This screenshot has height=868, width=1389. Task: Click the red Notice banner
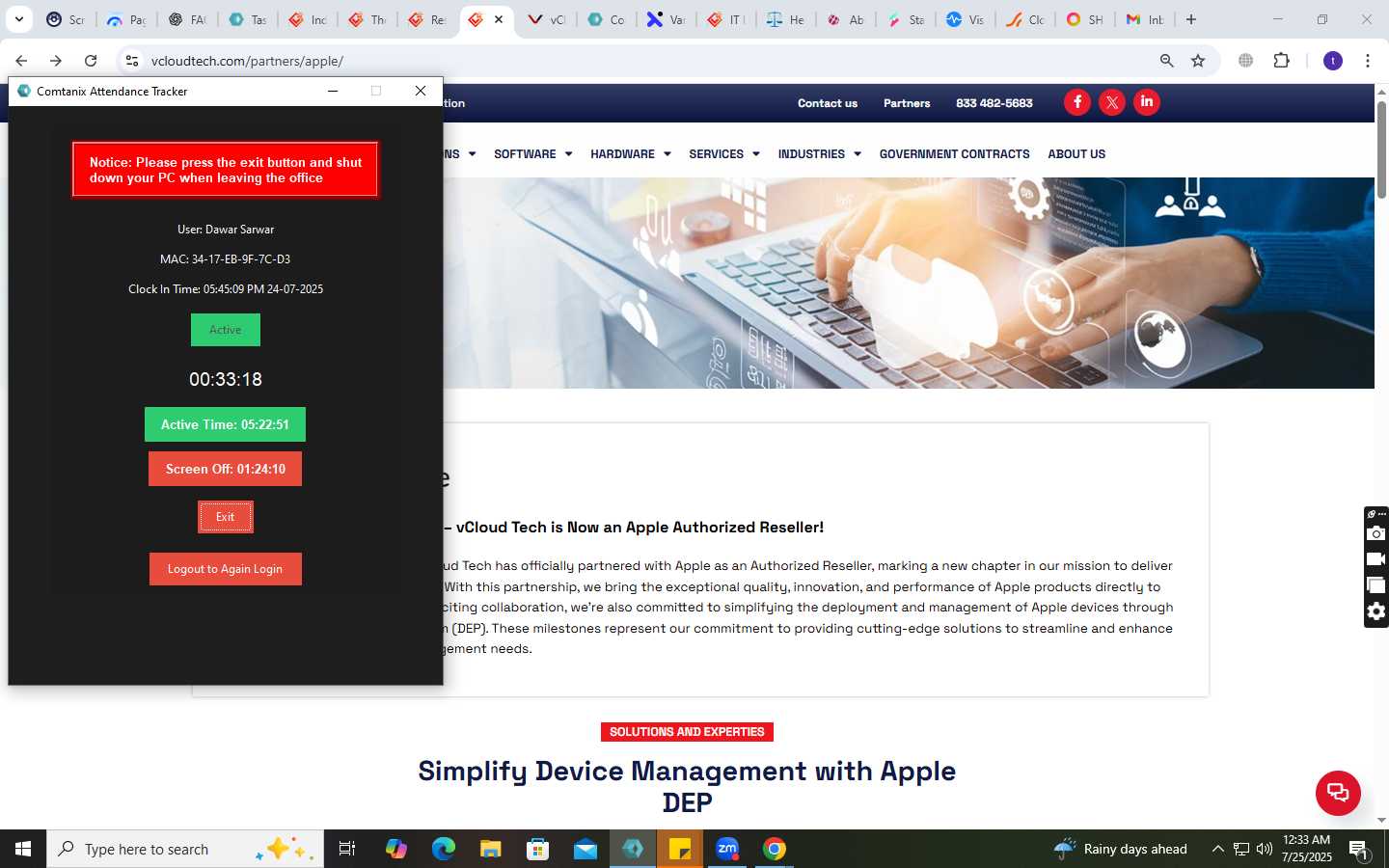[225, 170]
